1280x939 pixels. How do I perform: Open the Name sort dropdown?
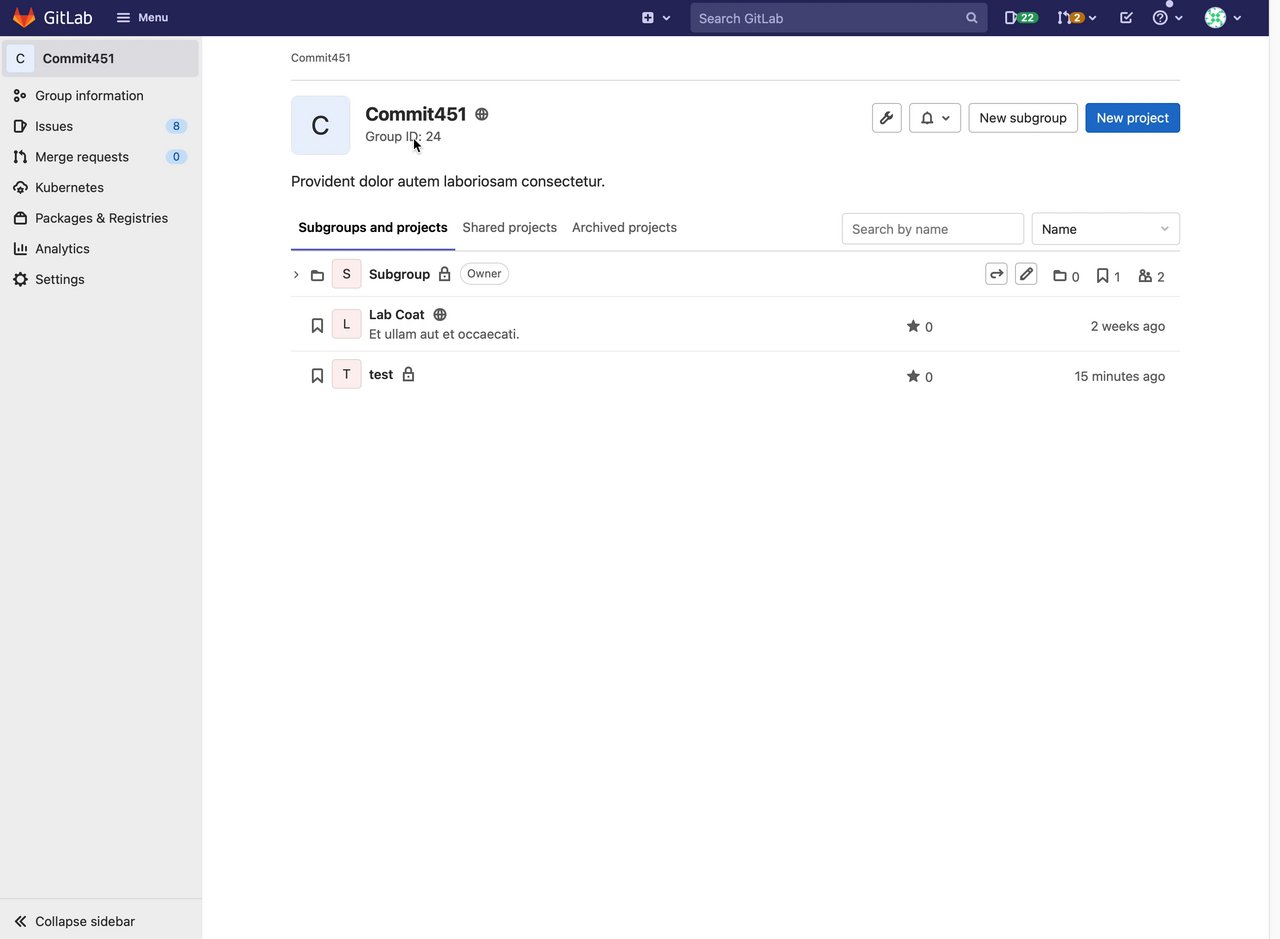pyautogui.click(x=1106, y=229)
